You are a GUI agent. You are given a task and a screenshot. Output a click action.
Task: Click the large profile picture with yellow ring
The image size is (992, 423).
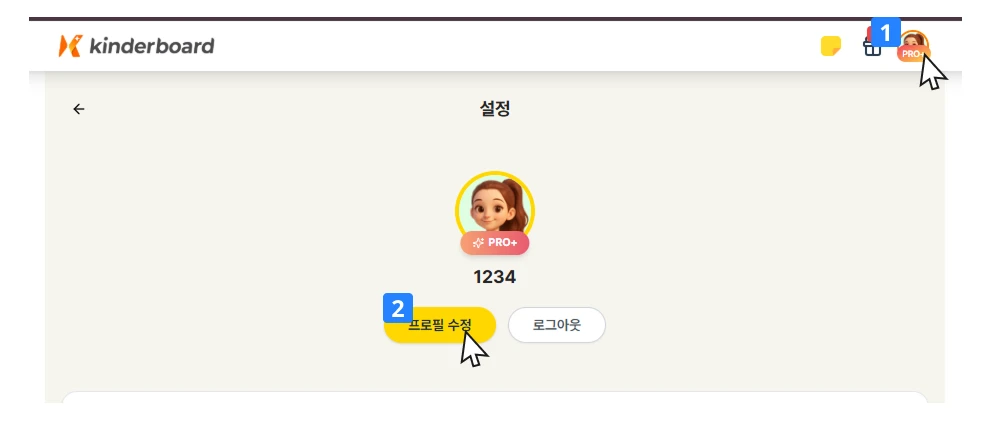(x=495, y=207)
